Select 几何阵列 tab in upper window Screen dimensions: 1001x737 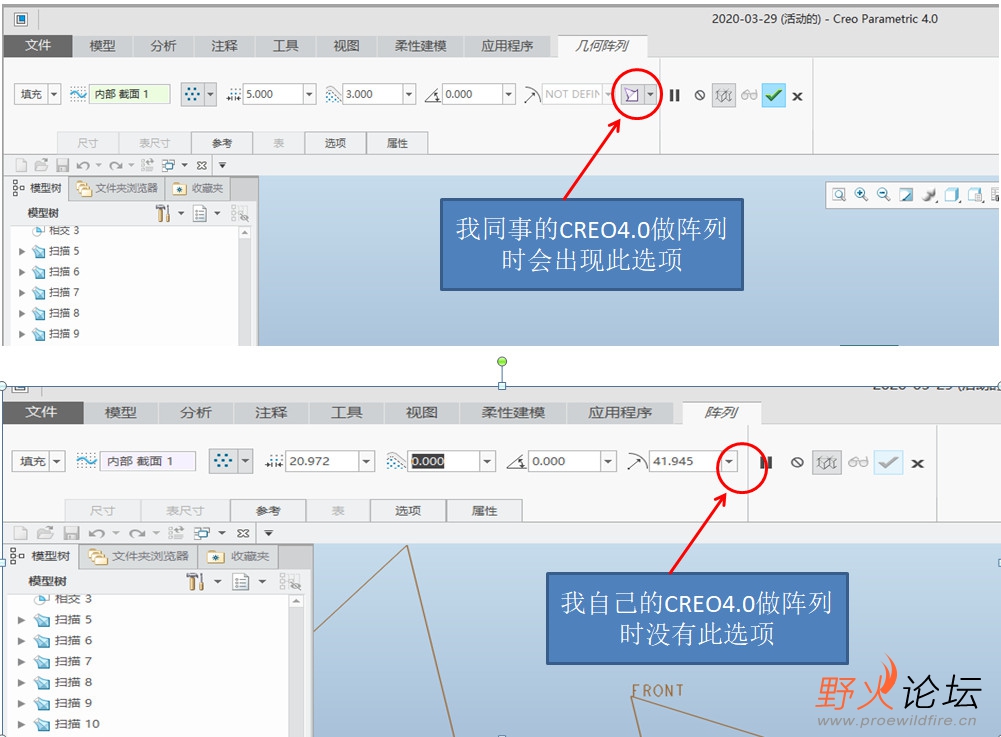[602, 46]
